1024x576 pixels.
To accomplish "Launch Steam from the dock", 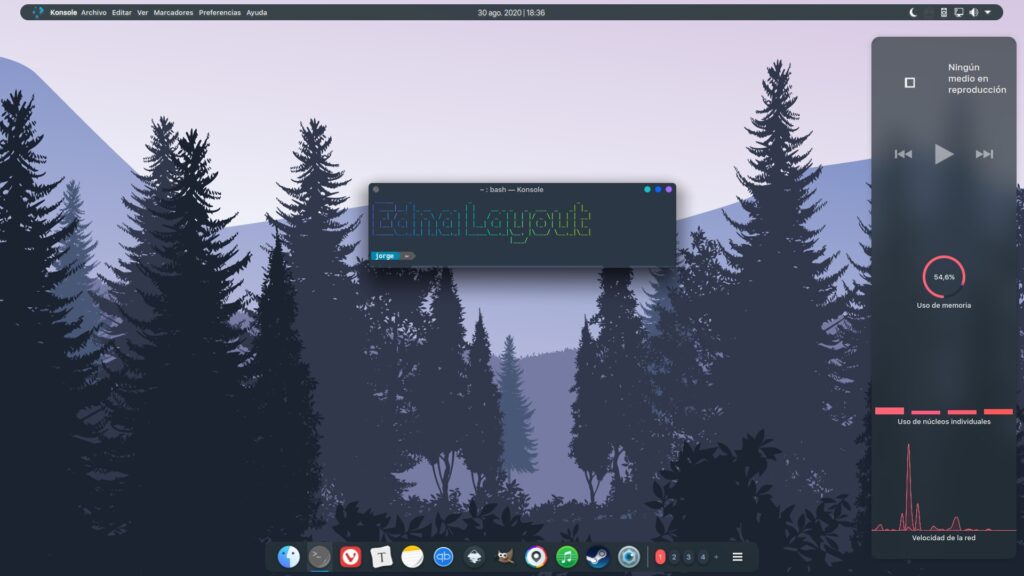I will pyautogui.click(x=598, y=557).
